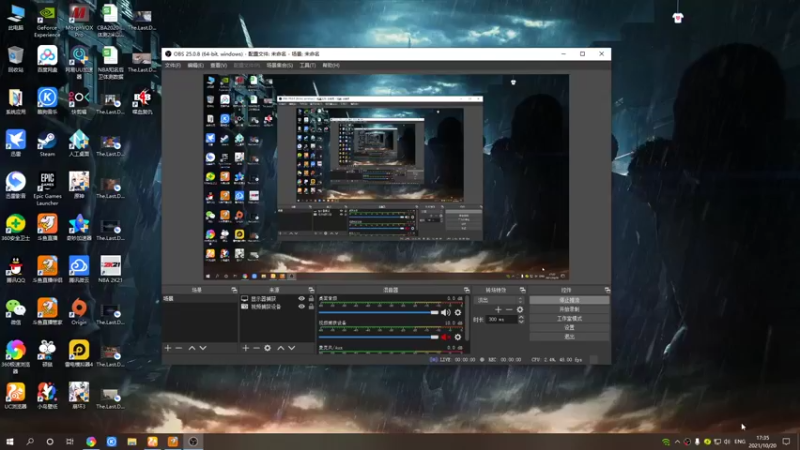The image size is (800, 450).
Task: Toggle Studio Mode button in Controls
Action: (569, 318)
